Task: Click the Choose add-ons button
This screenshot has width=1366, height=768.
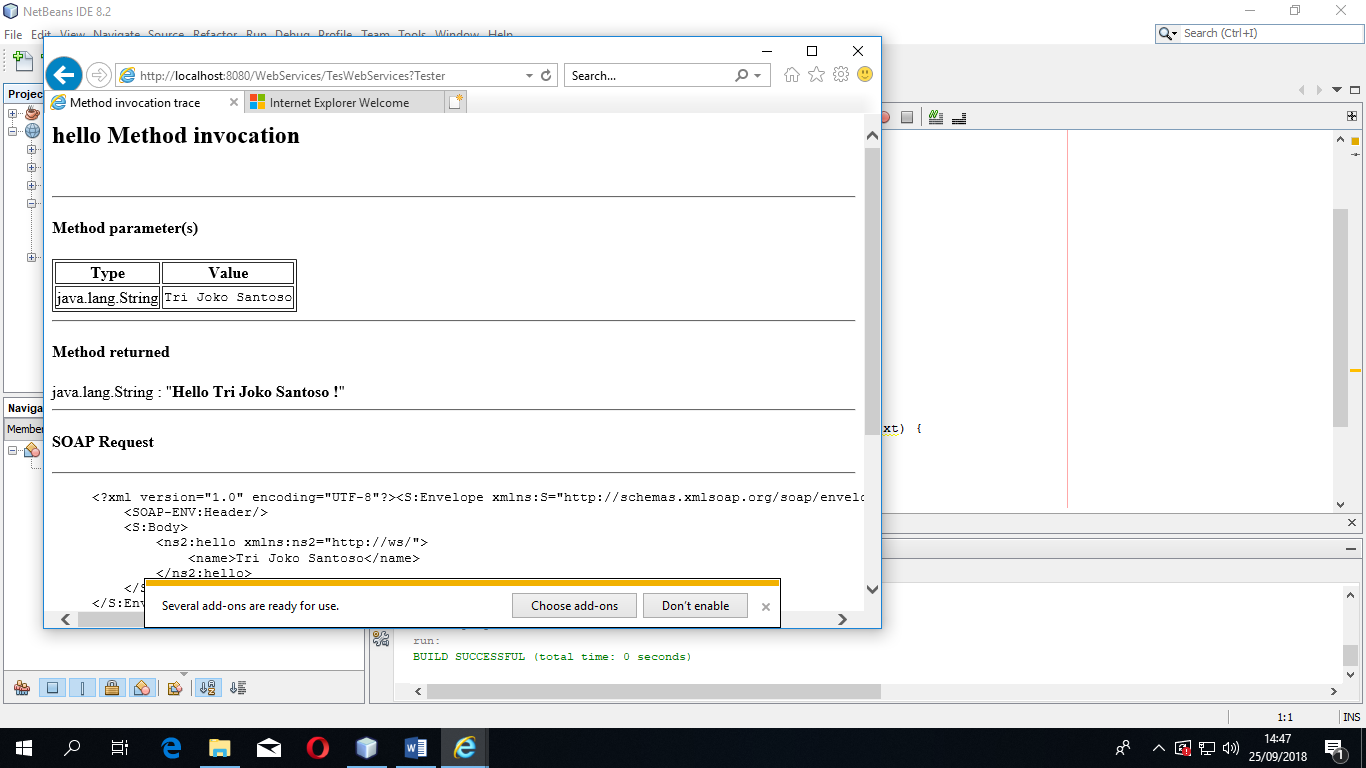Action: 574,606
